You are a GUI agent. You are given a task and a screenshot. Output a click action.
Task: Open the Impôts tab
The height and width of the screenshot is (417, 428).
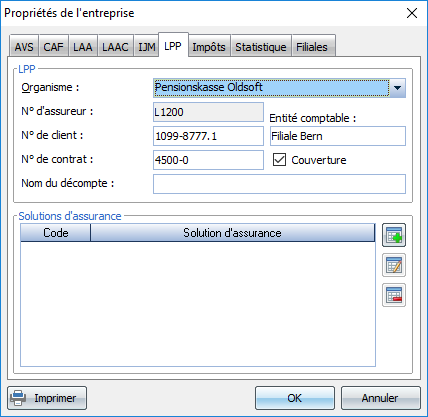(209, 47)
